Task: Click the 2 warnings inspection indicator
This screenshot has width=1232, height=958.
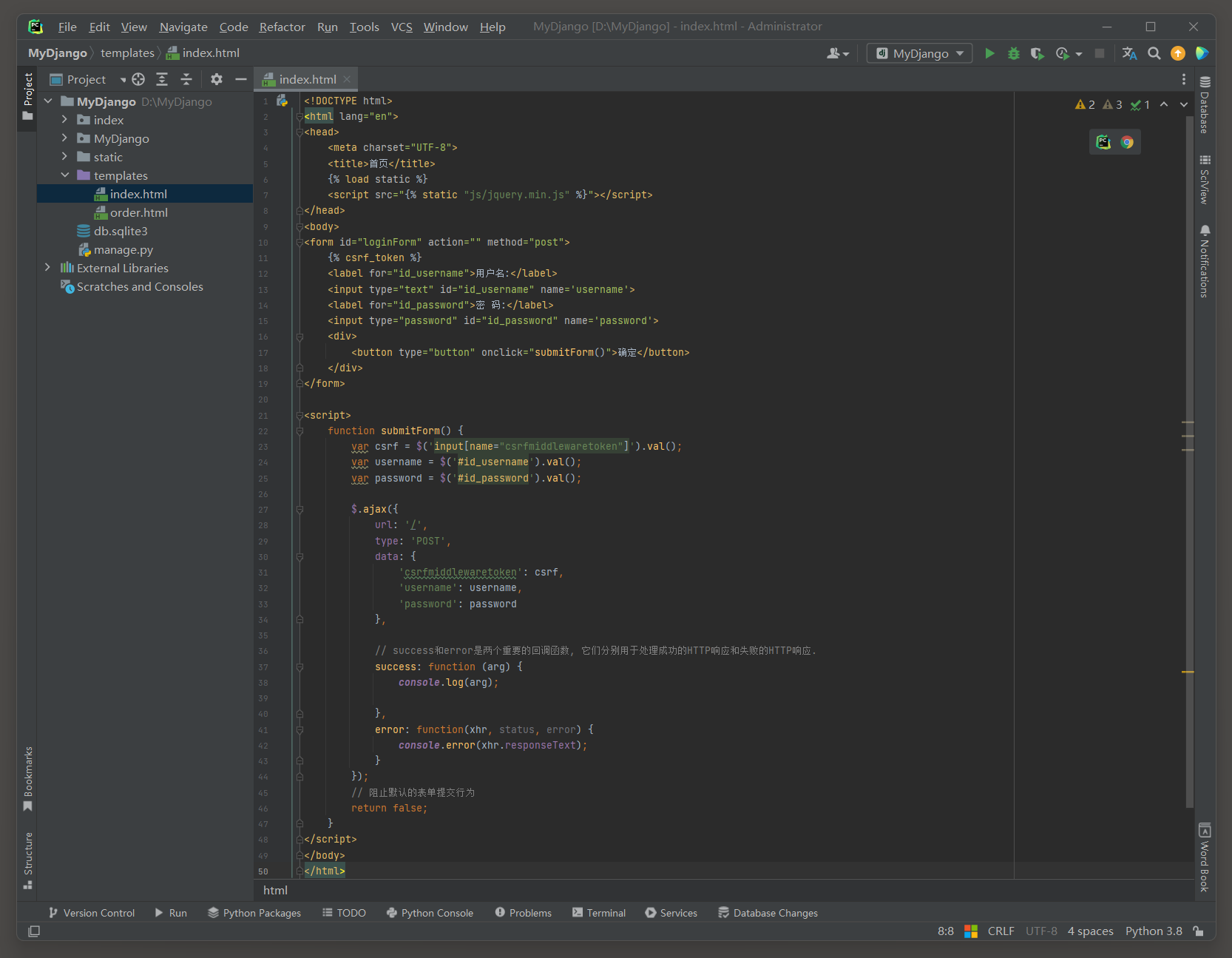Action: pyautogui.click(x=1085, y=104)
